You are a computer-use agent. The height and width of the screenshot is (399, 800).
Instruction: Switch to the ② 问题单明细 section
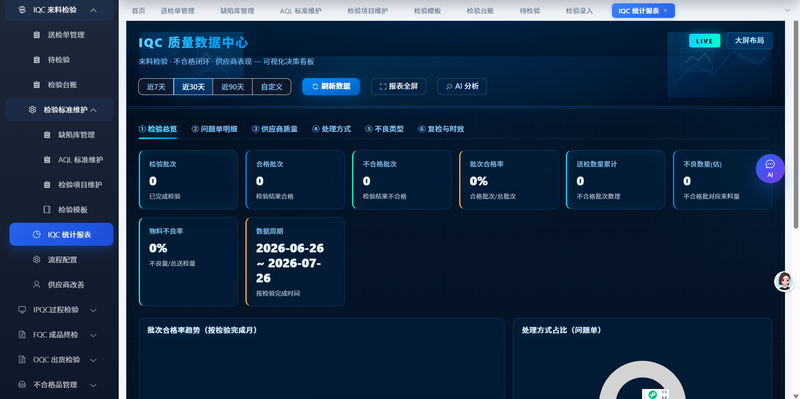[x=214, y=129]
